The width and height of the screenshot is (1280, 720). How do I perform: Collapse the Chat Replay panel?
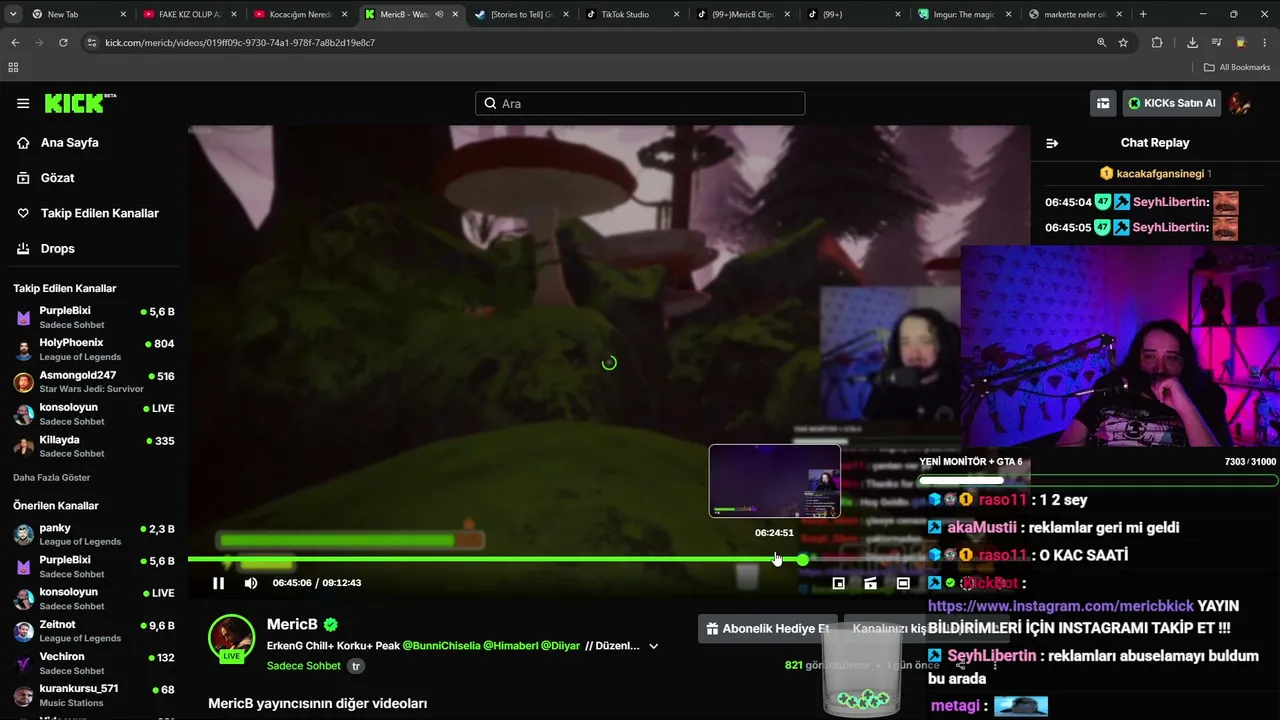tap(1052, 143)
